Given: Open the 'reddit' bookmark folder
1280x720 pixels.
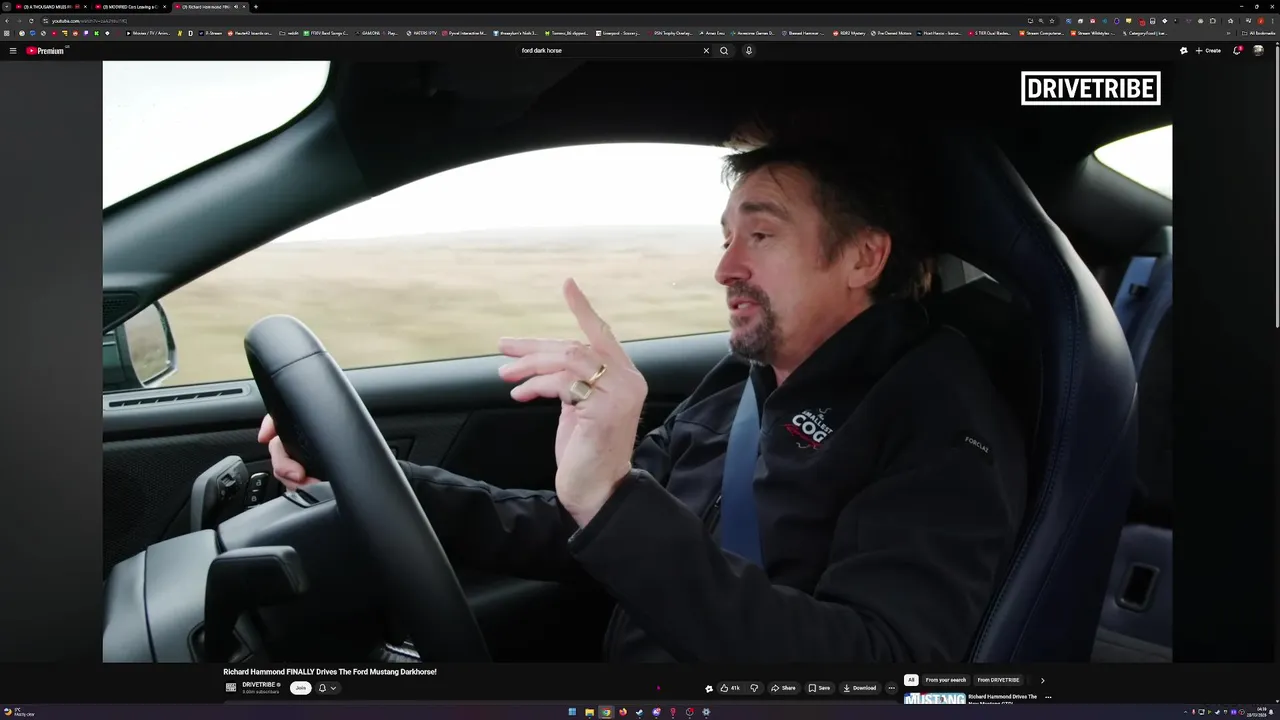Looking at the screenshot, I should [289, 33].
